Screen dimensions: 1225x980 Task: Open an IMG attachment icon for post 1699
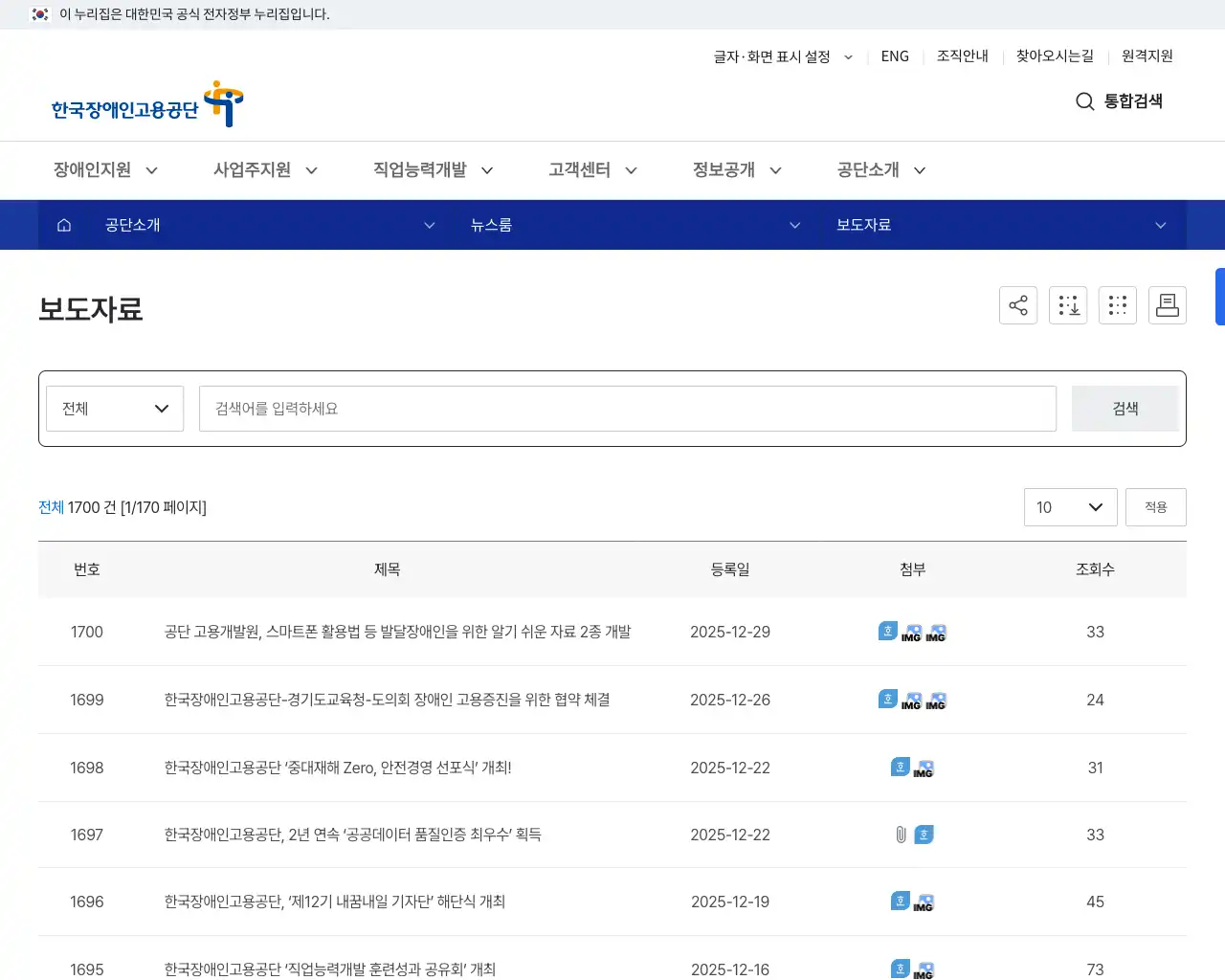coord(913,700)
